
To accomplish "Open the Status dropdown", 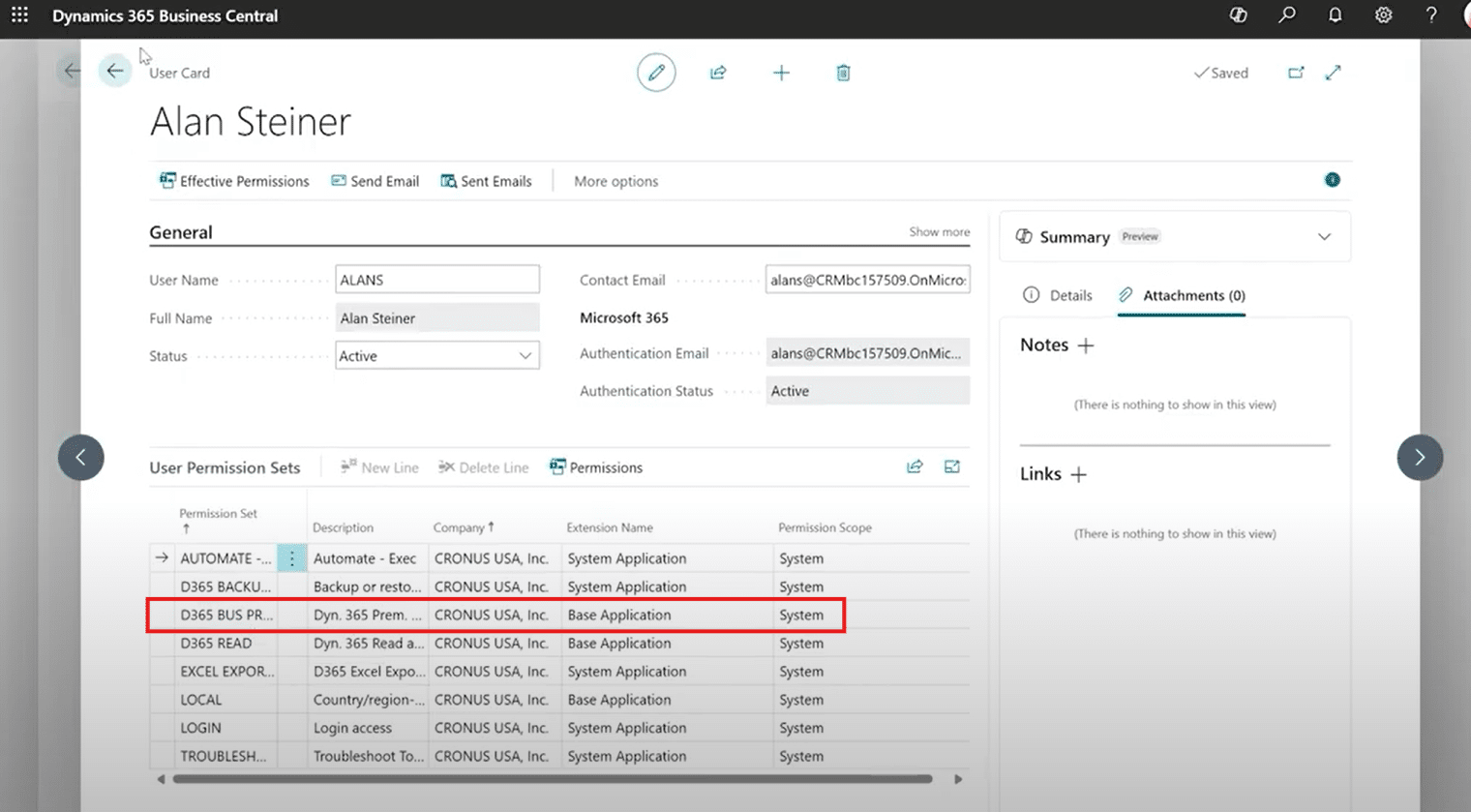I will [436, 356].
